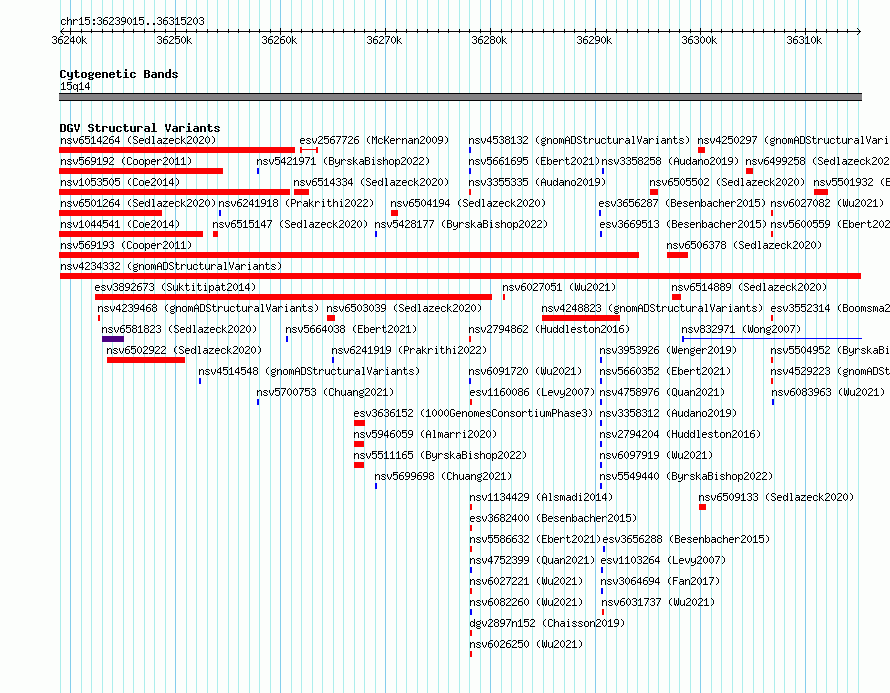Select nsv5428177 (ByrskaBishop2022) label

[x=461, y=224]
